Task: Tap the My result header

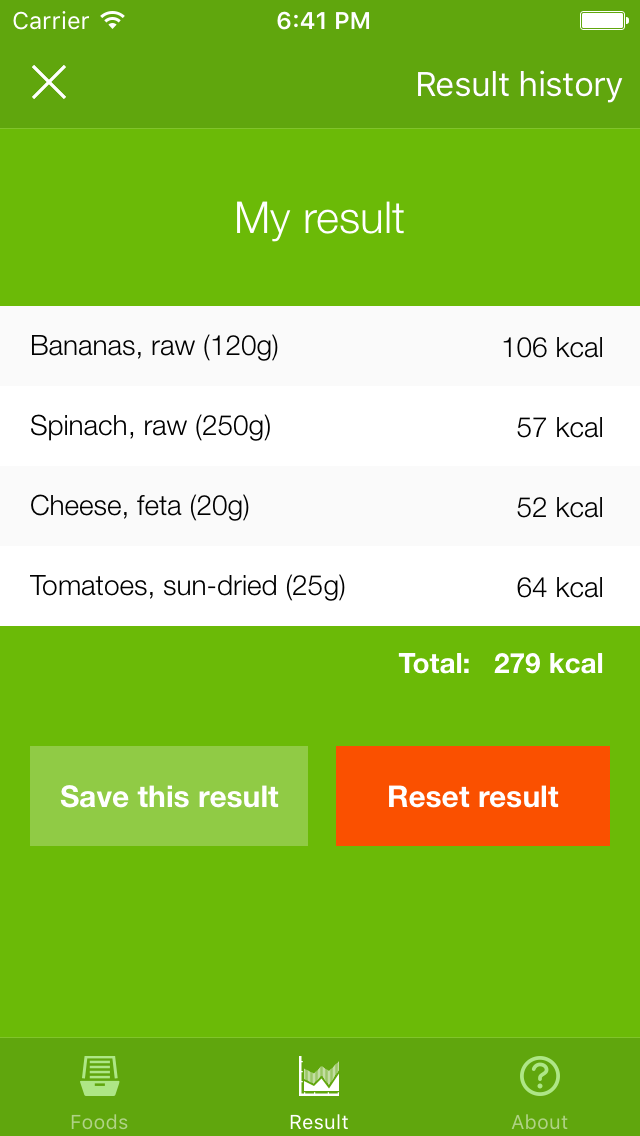Action: 319,217
